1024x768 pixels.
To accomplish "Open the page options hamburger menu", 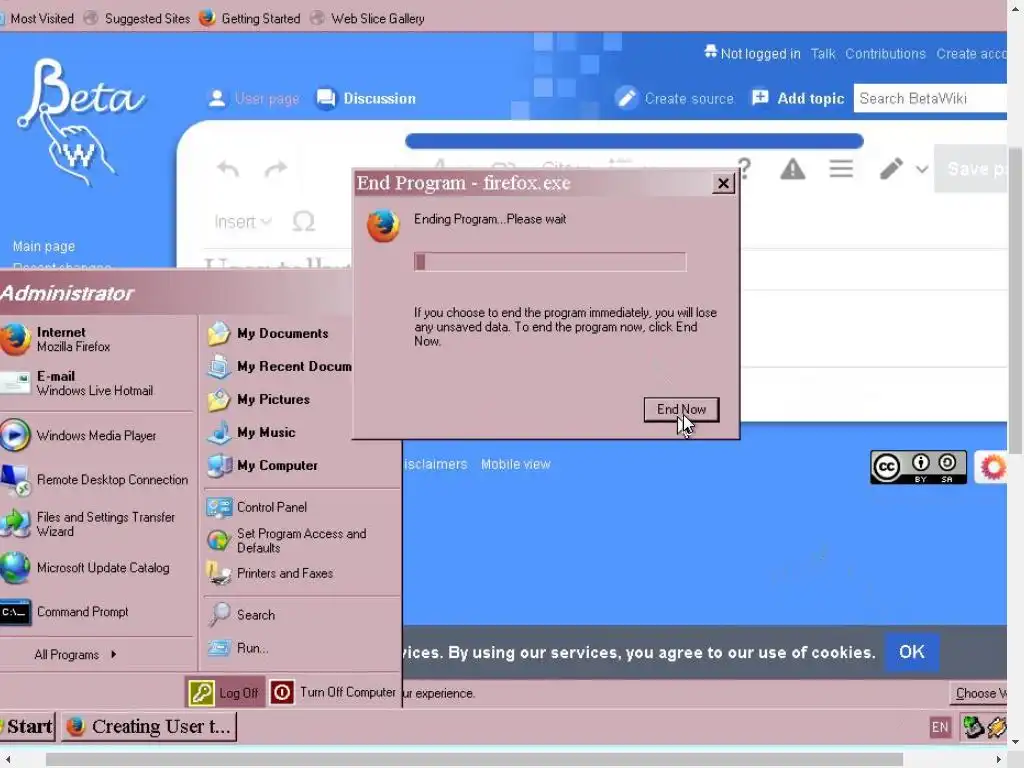I will (841, 169).
